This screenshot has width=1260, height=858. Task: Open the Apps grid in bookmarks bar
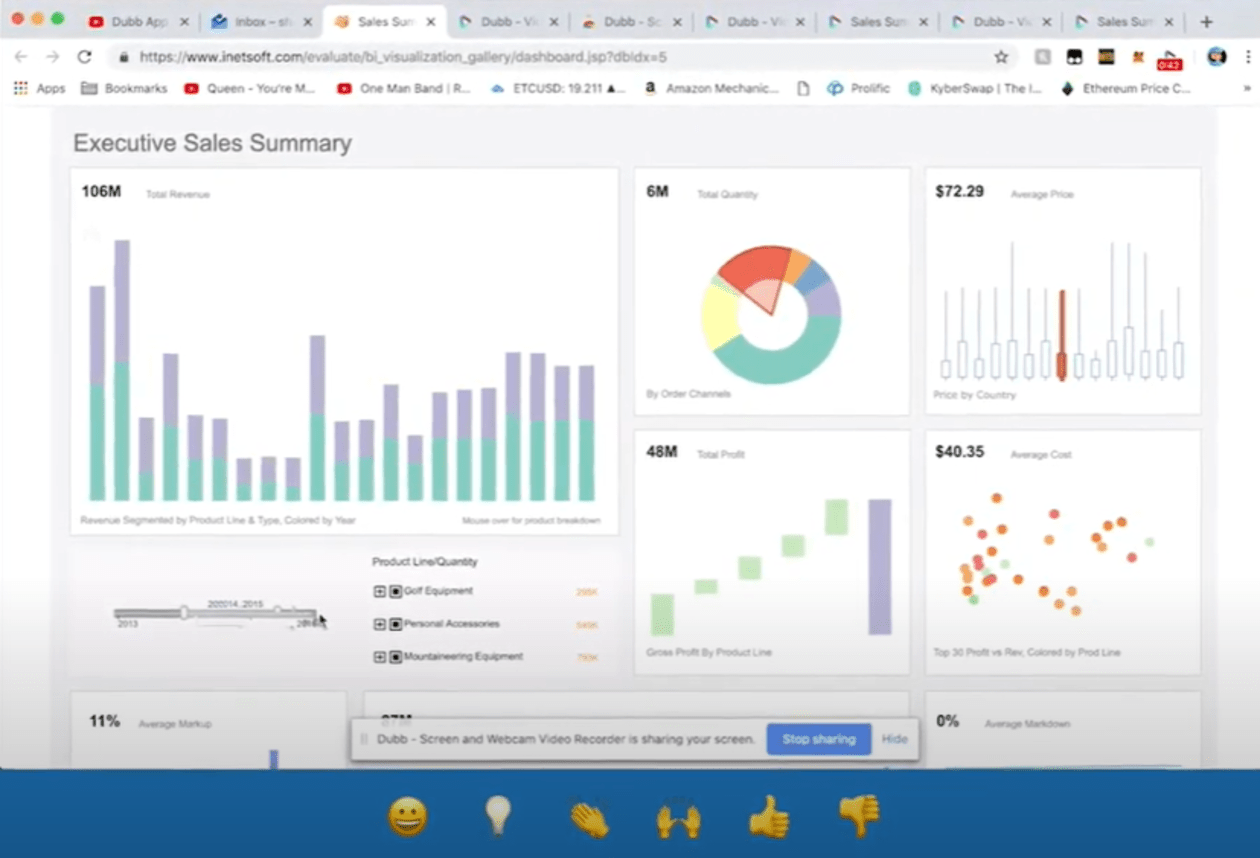click(x=39, y=88)
